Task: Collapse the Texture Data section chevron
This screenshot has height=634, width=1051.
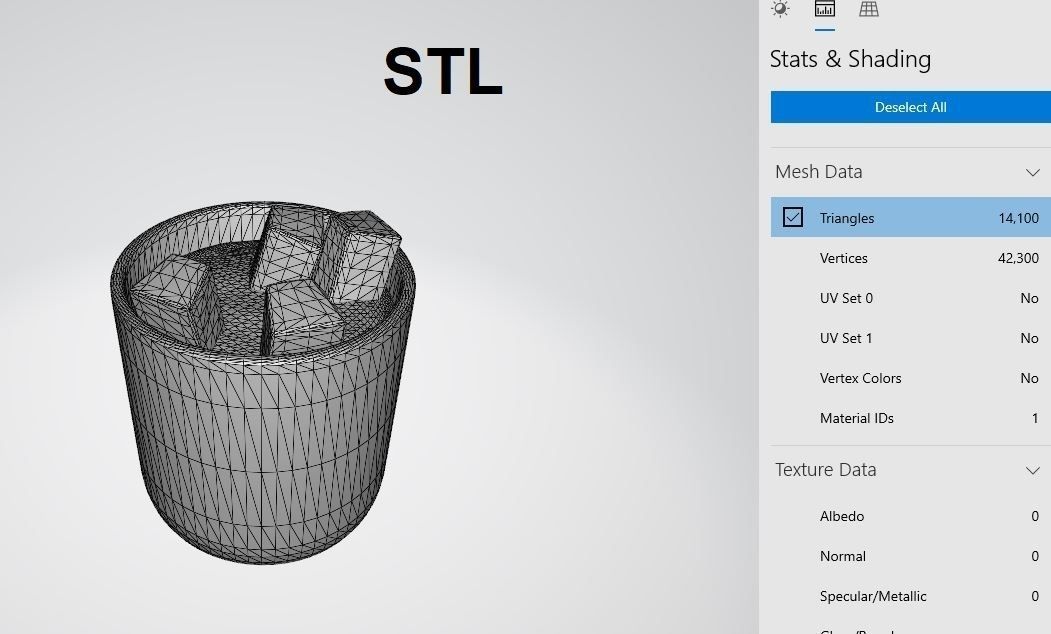Action: [x=1032, y=470]
